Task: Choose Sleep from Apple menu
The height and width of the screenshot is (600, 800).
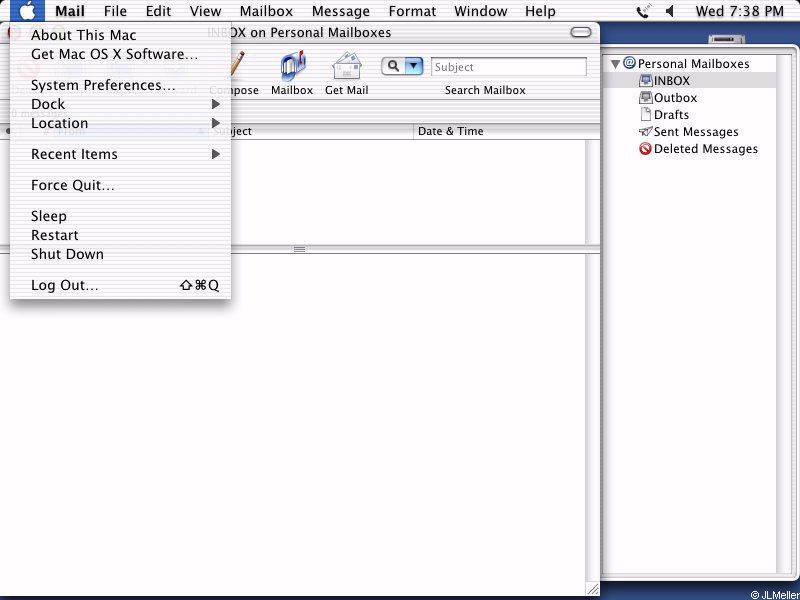Action: 120,216
